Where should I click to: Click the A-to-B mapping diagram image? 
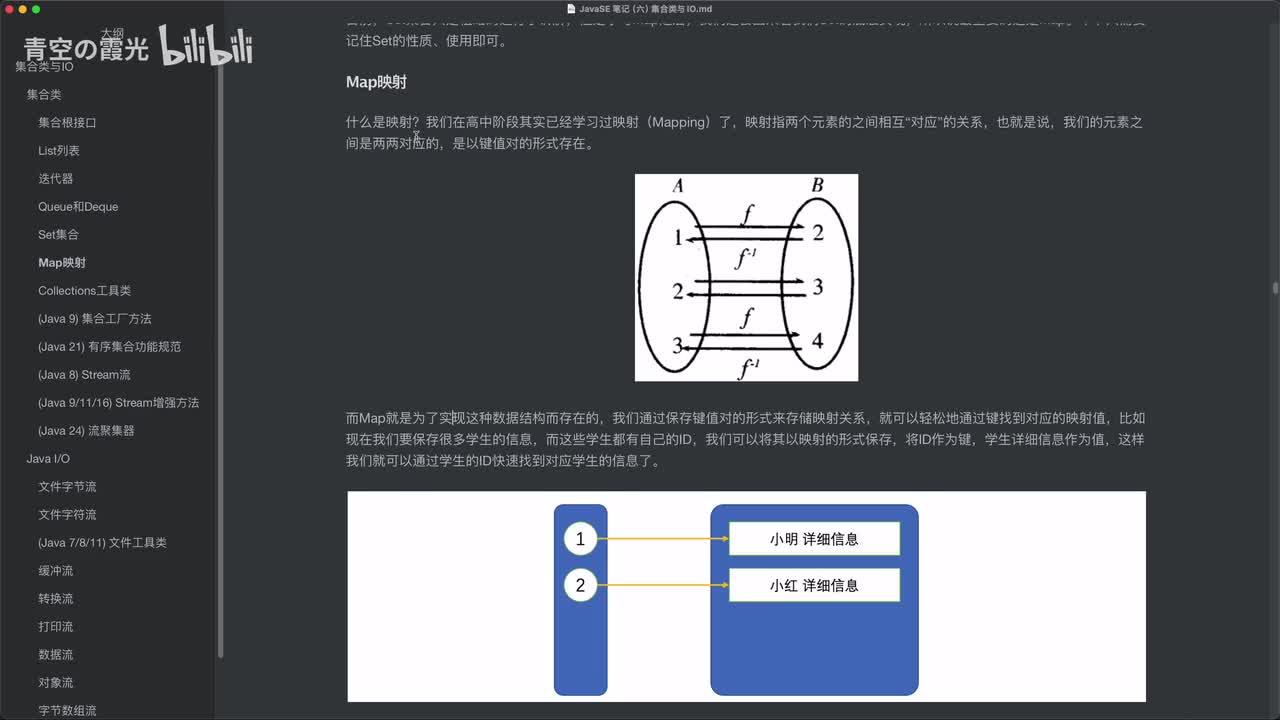coord(746,277)
